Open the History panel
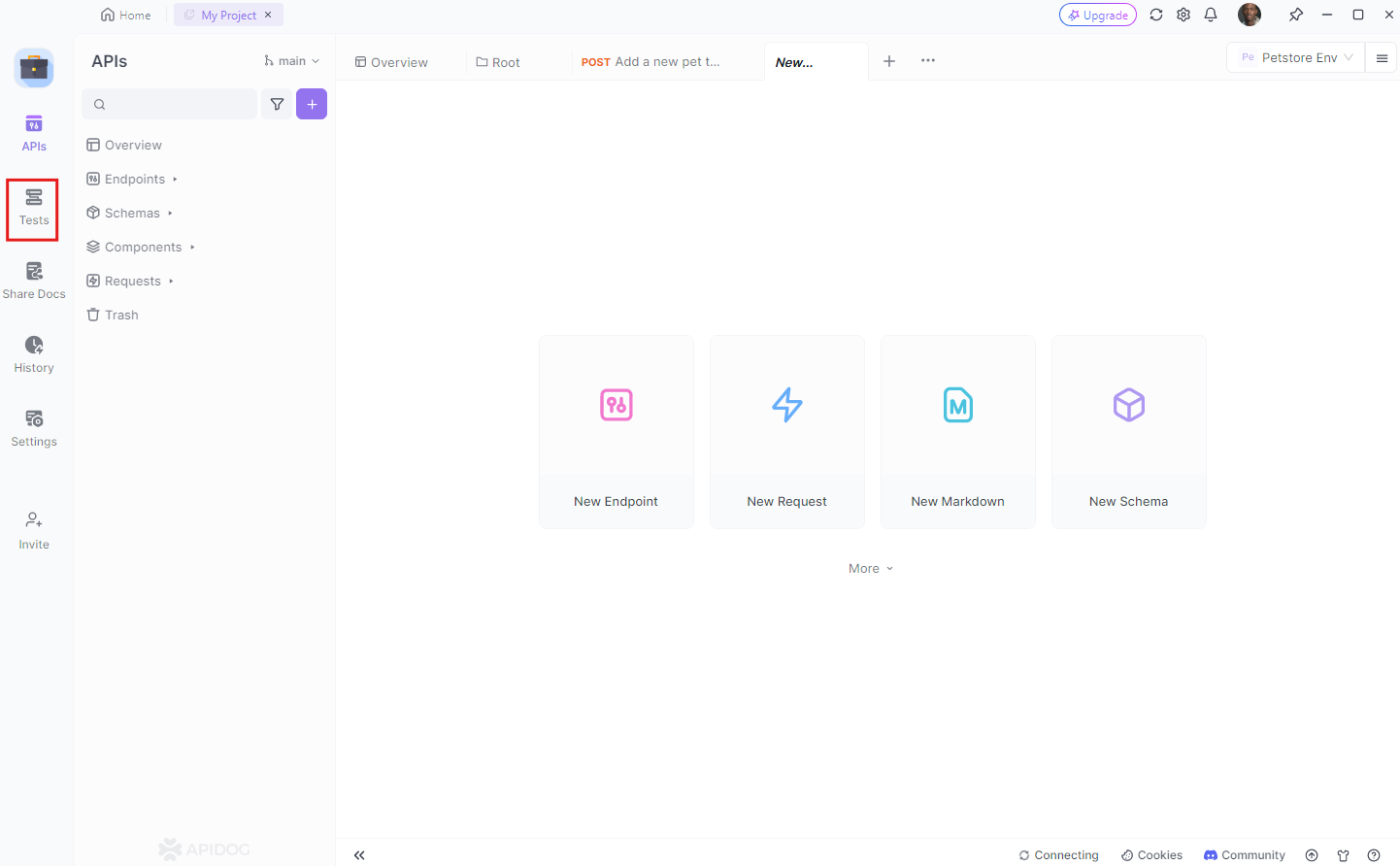Screen dimensions: 1400x866 pos(34,355)
